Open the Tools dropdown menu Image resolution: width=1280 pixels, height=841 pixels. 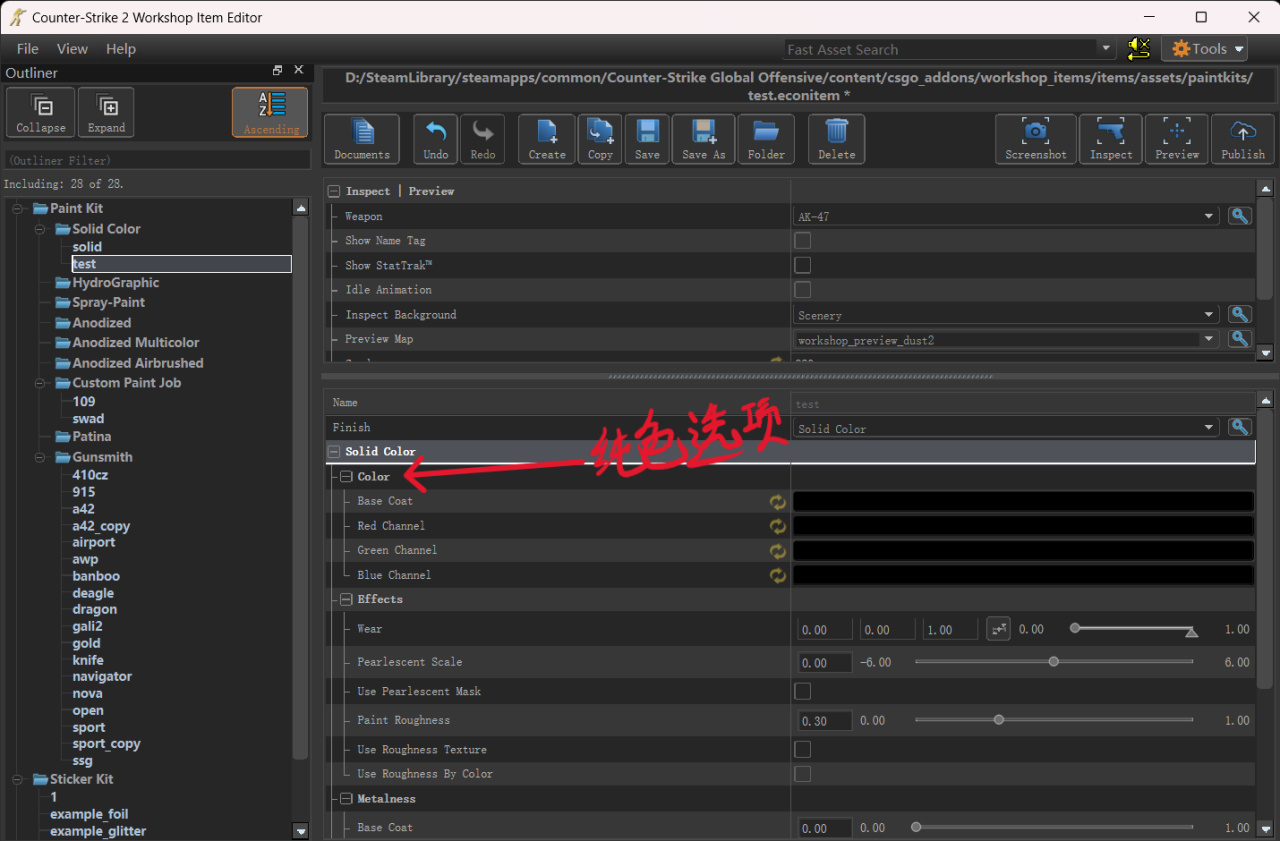tap(1204, 48)
